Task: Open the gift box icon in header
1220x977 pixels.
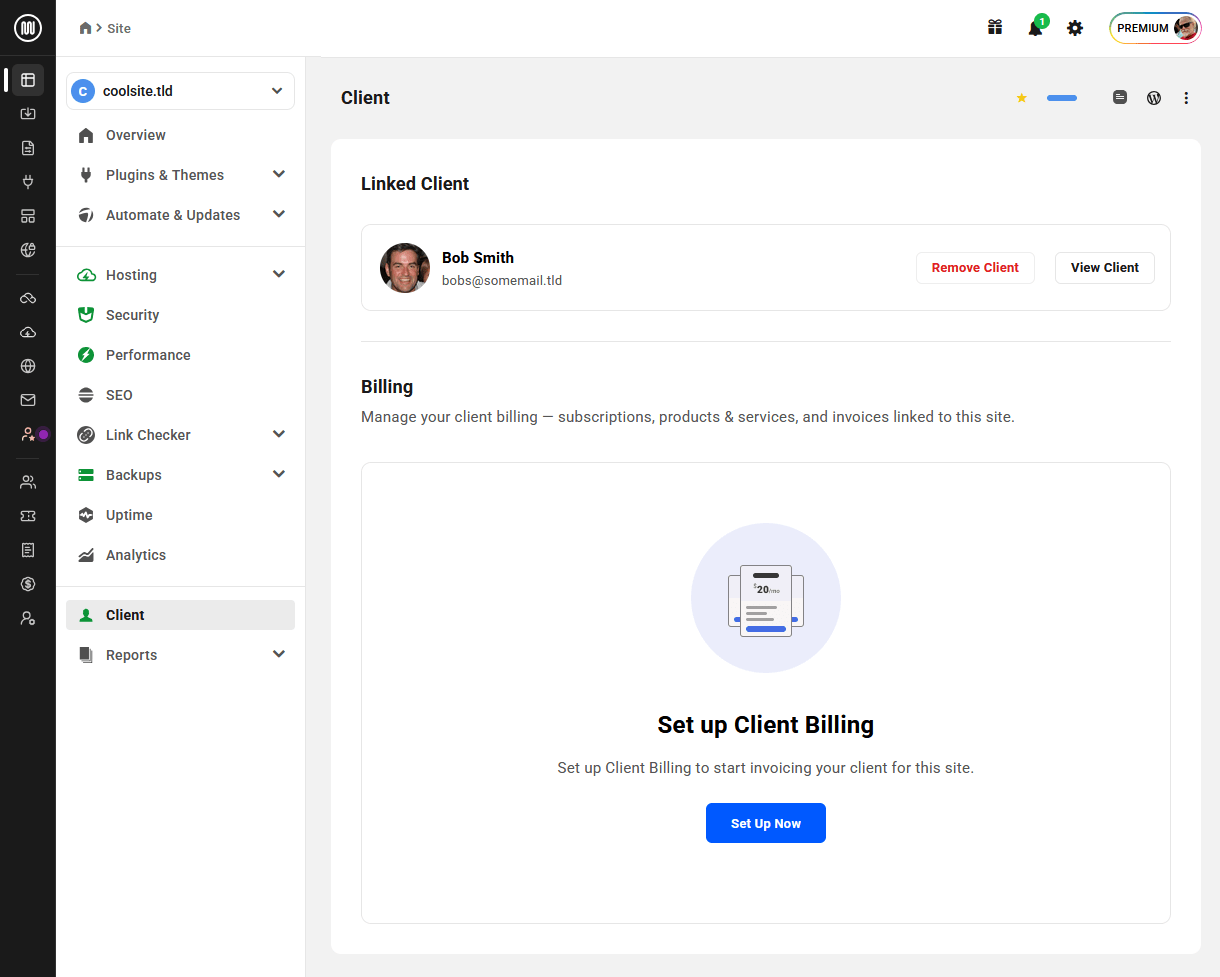Action: coord(995,28)
